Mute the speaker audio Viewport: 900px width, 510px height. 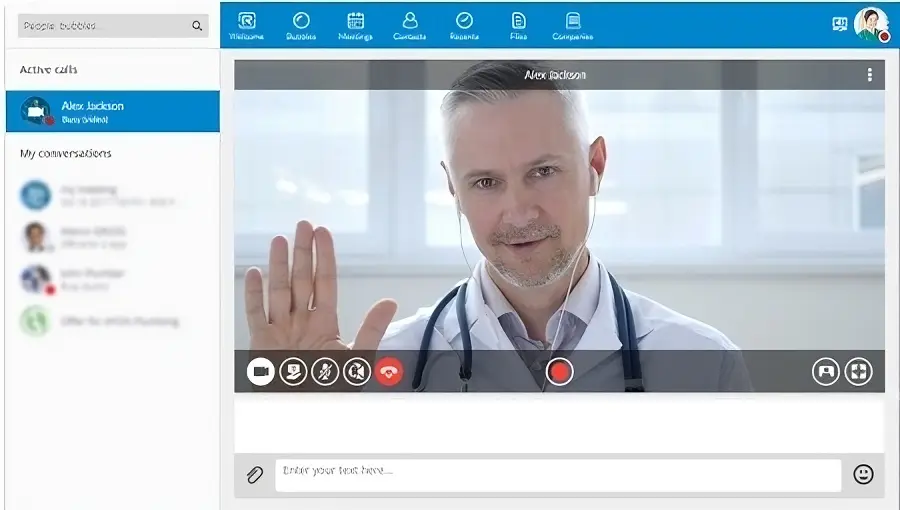pos(357,372)
